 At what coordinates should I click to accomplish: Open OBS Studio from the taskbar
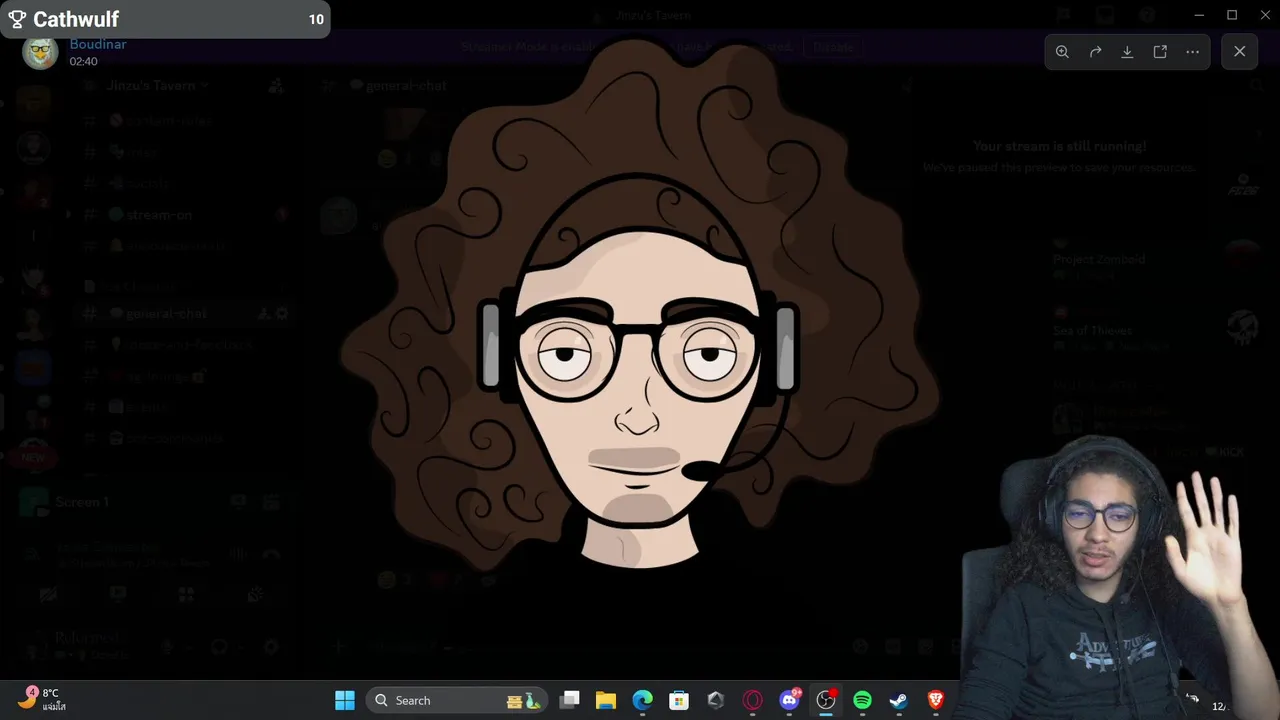coord(826,700)
